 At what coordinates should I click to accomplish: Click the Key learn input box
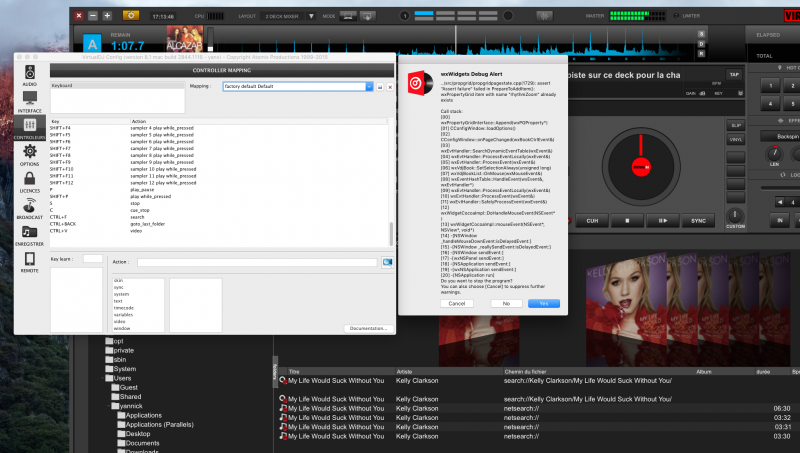coord(93,259)
